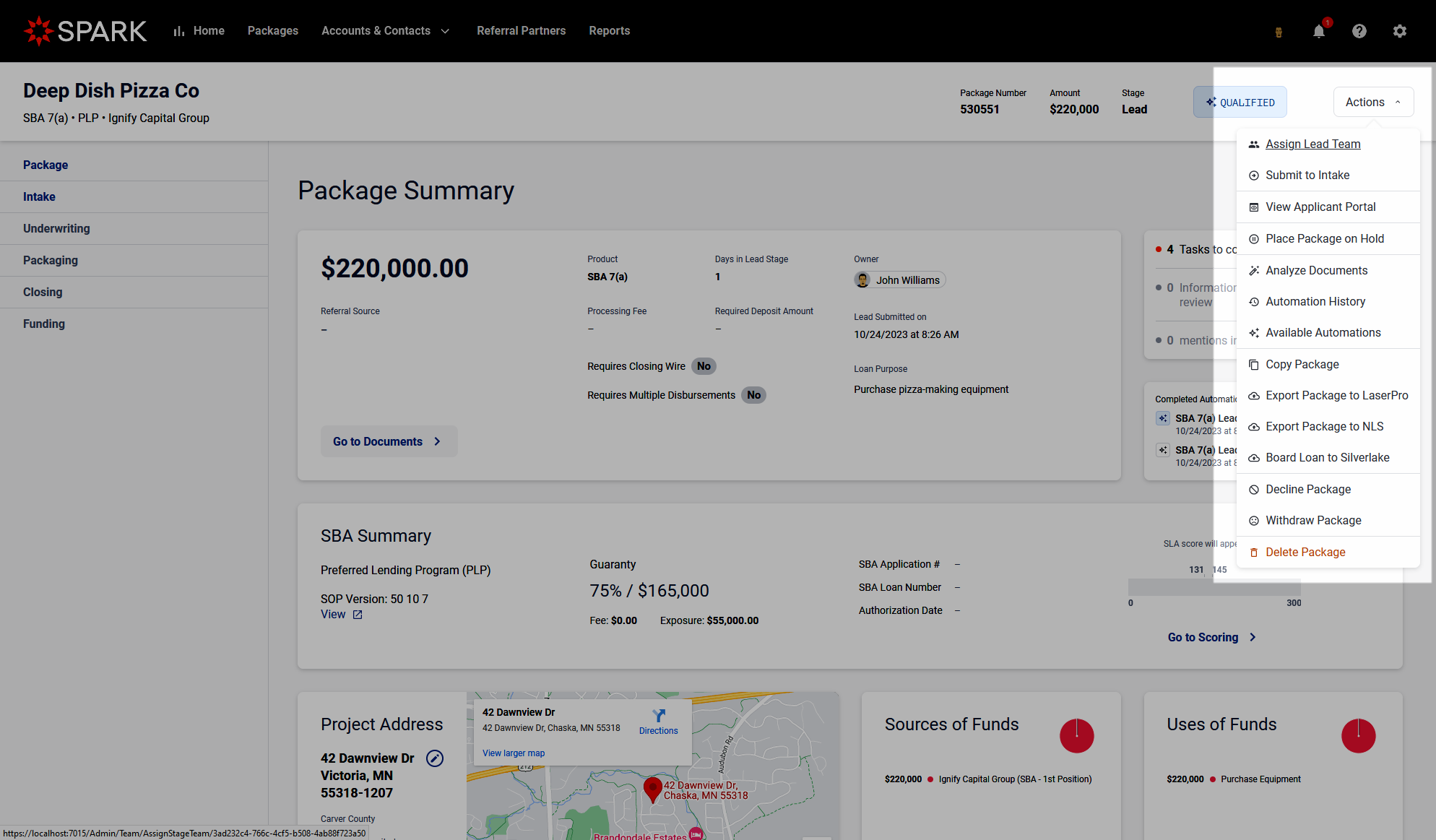Open the settings gear icon
The image size is (1436, 840).
(x=1400, y=31)
